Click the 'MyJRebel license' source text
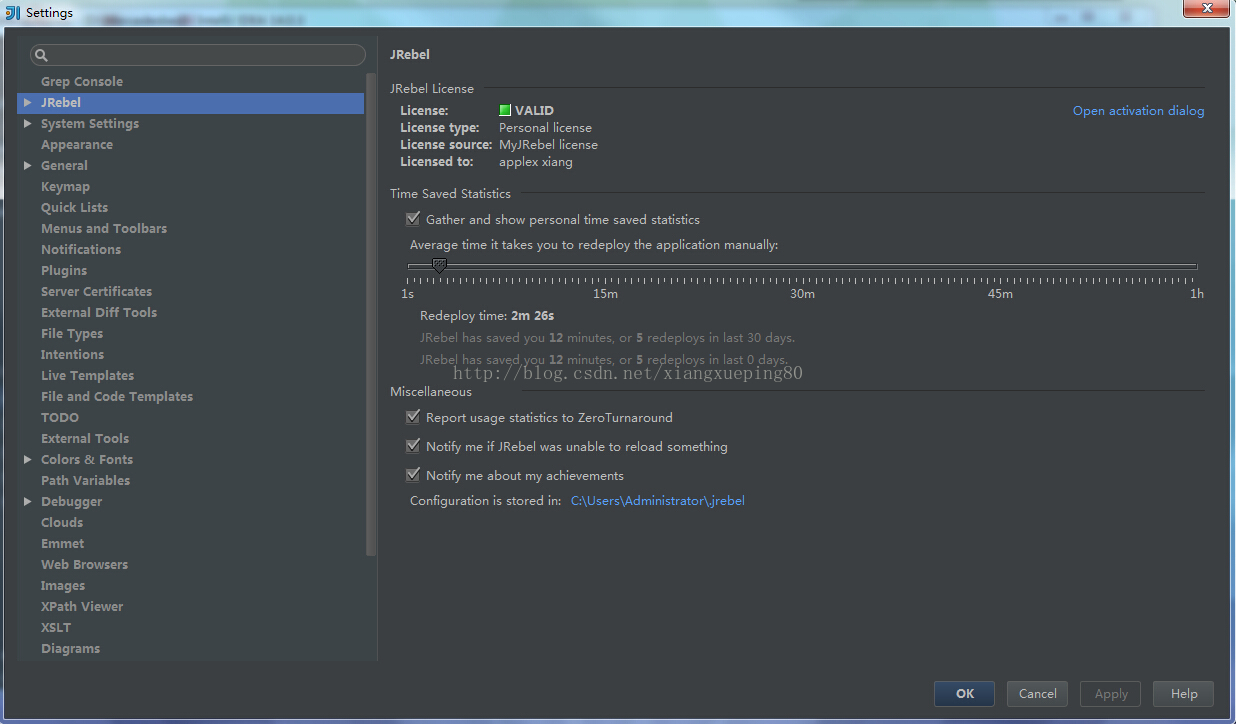The image size is (1236, 724). pos(548,145)
